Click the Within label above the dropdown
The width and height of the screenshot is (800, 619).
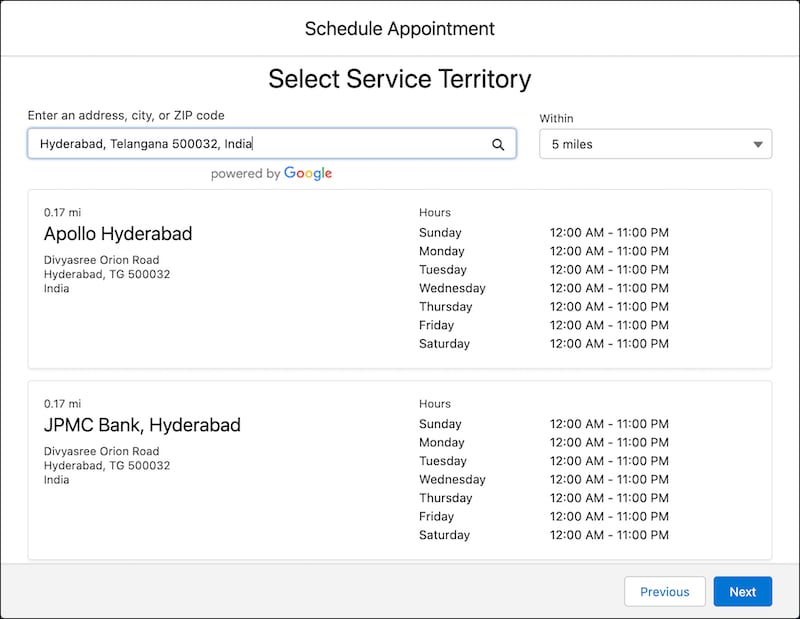tap(556, 118)
